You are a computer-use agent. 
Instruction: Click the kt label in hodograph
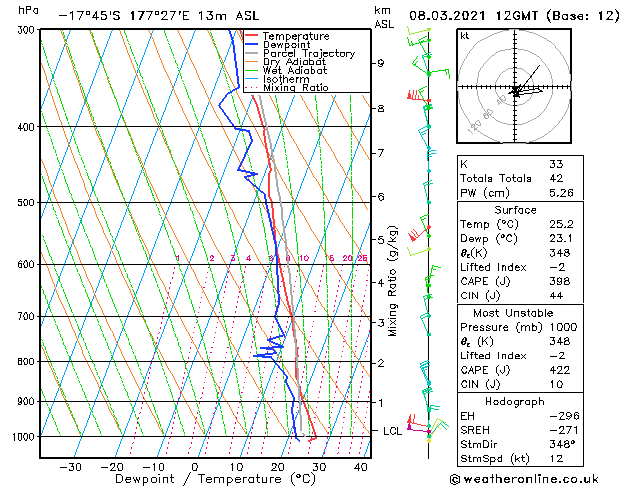coord(465,36)
